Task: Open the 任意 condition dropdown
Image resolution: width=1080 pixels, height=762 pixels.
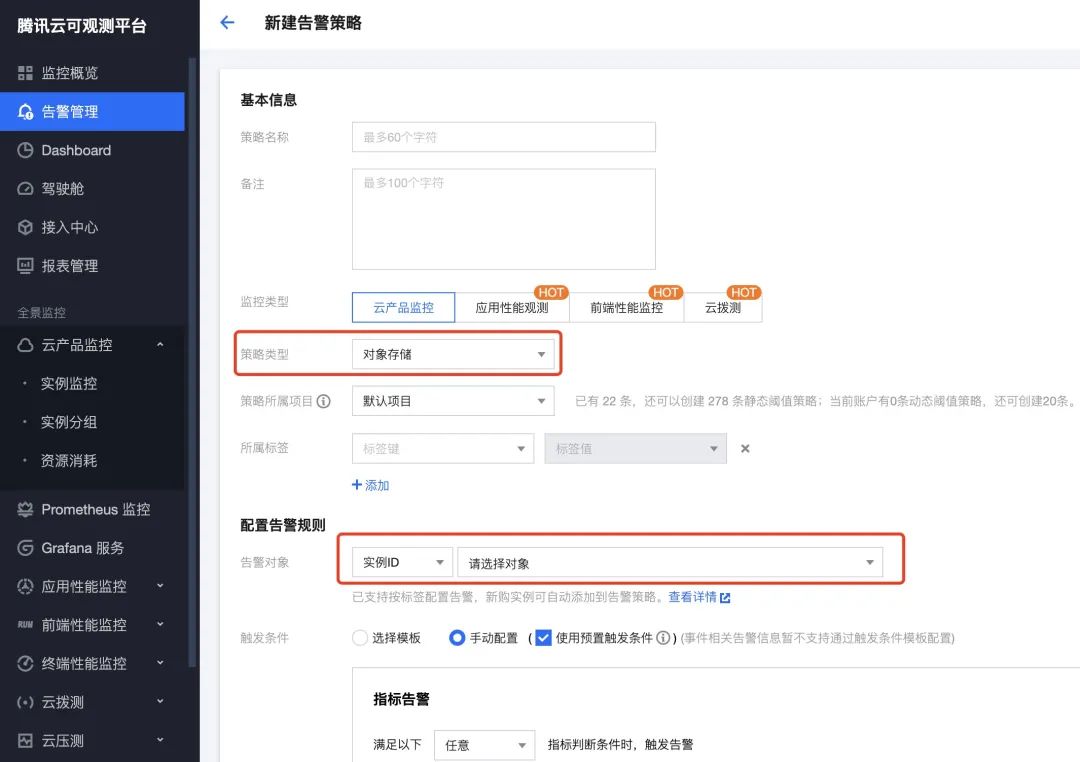Action: tap(484, 745)
